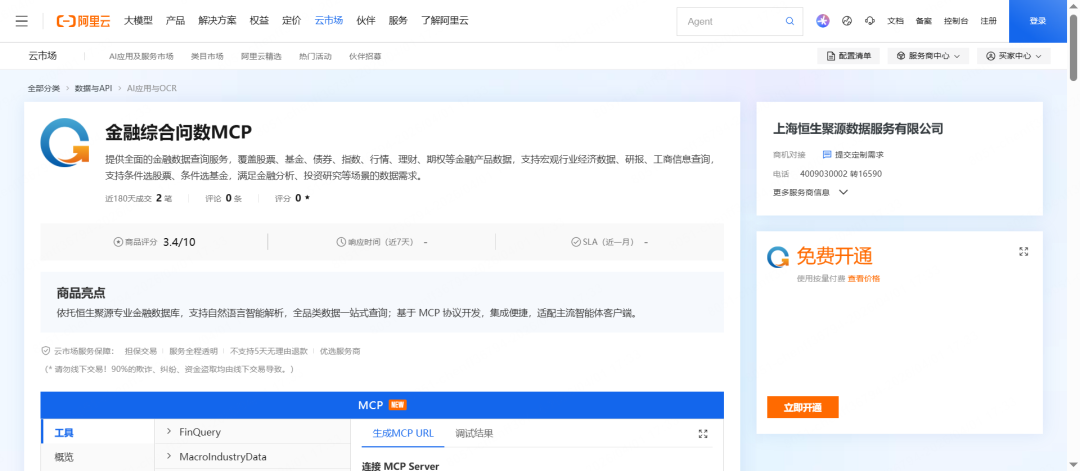The image size is (1080, 471).
Task: Open the 服务商中心 dropdown
Action: (928, 56)
